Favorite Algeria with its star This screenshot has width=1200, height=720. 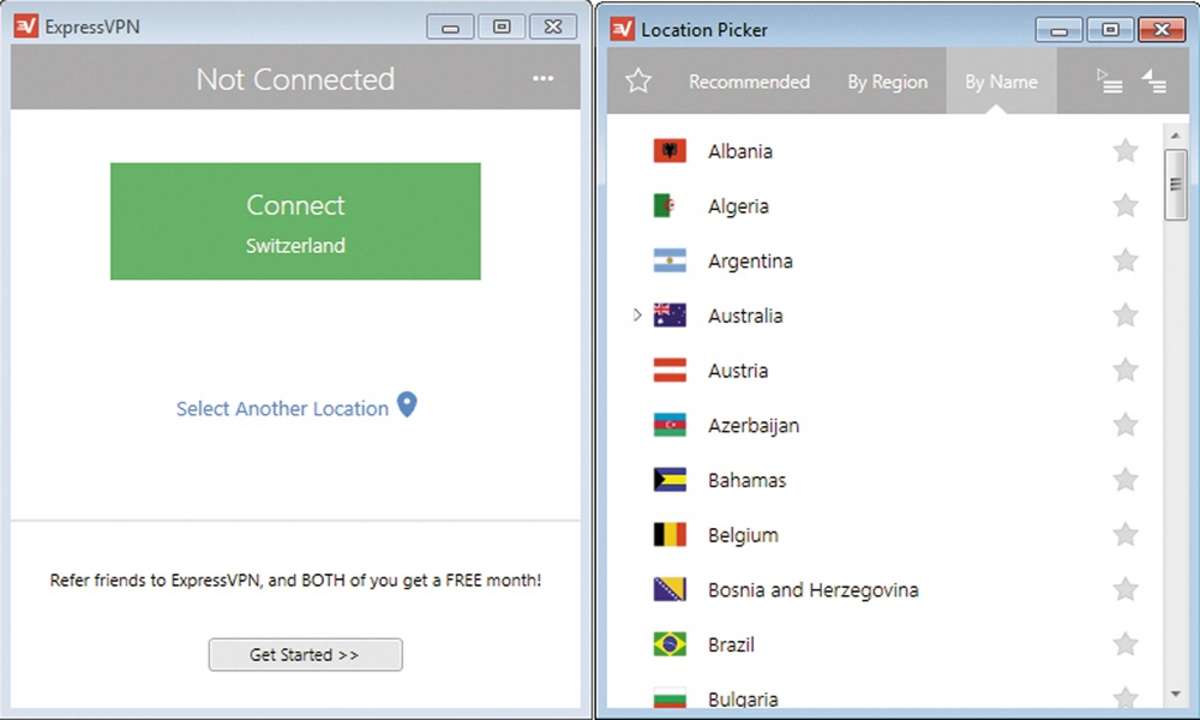pyautogui.click(x=1126, y=206)
